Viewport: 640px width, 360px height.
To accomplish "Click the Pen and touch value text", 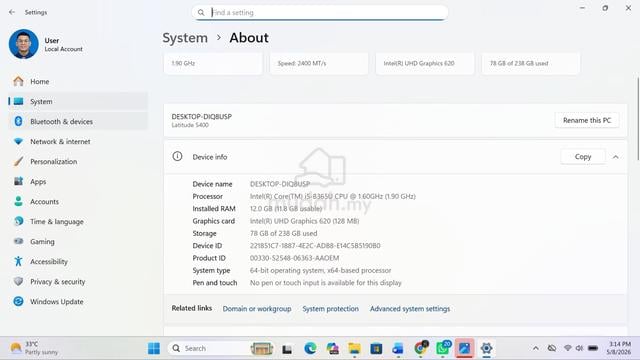I will click(x=326, y=282).
